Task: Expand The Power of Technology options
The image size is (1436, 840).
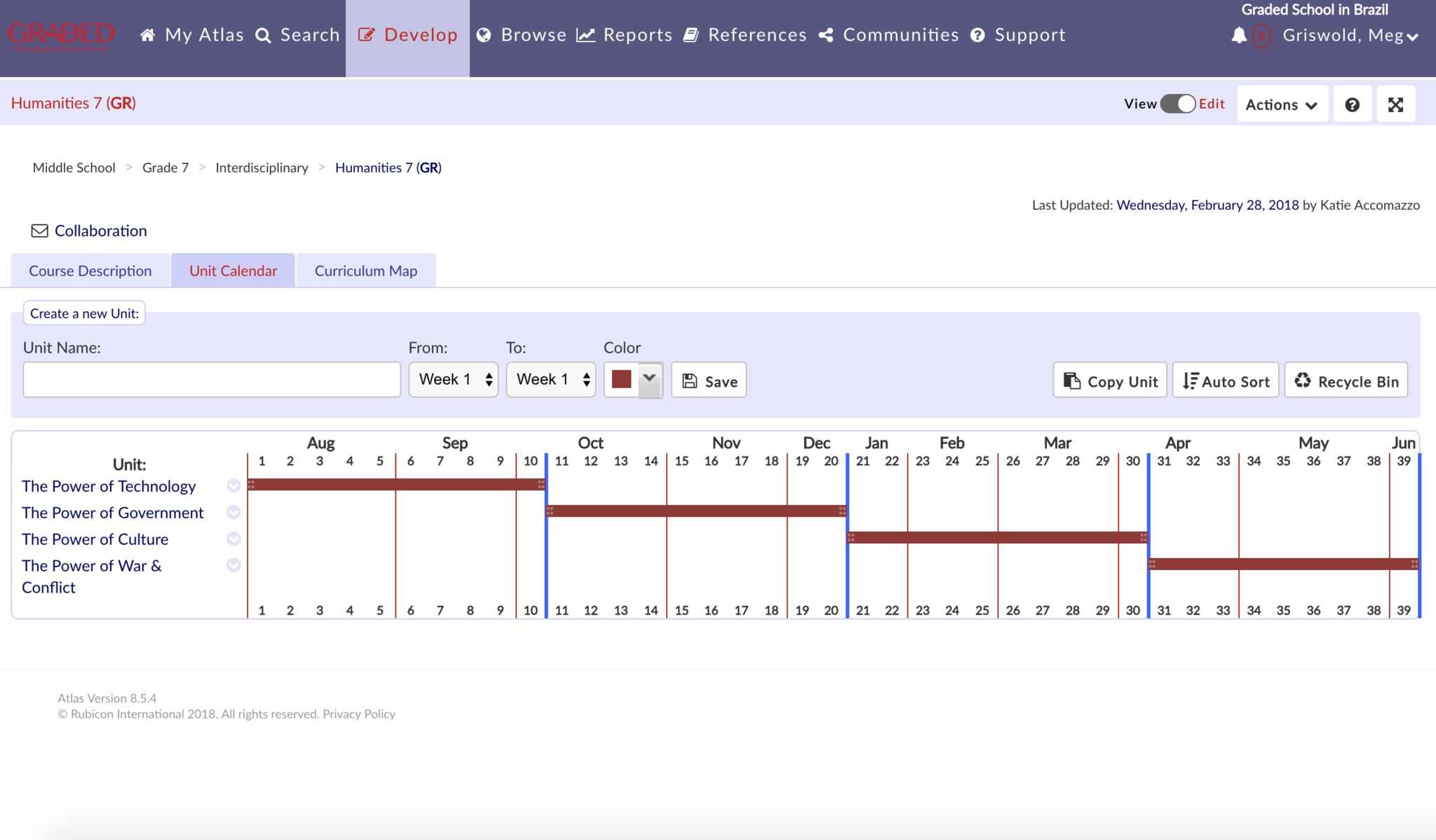Action: 233,486
